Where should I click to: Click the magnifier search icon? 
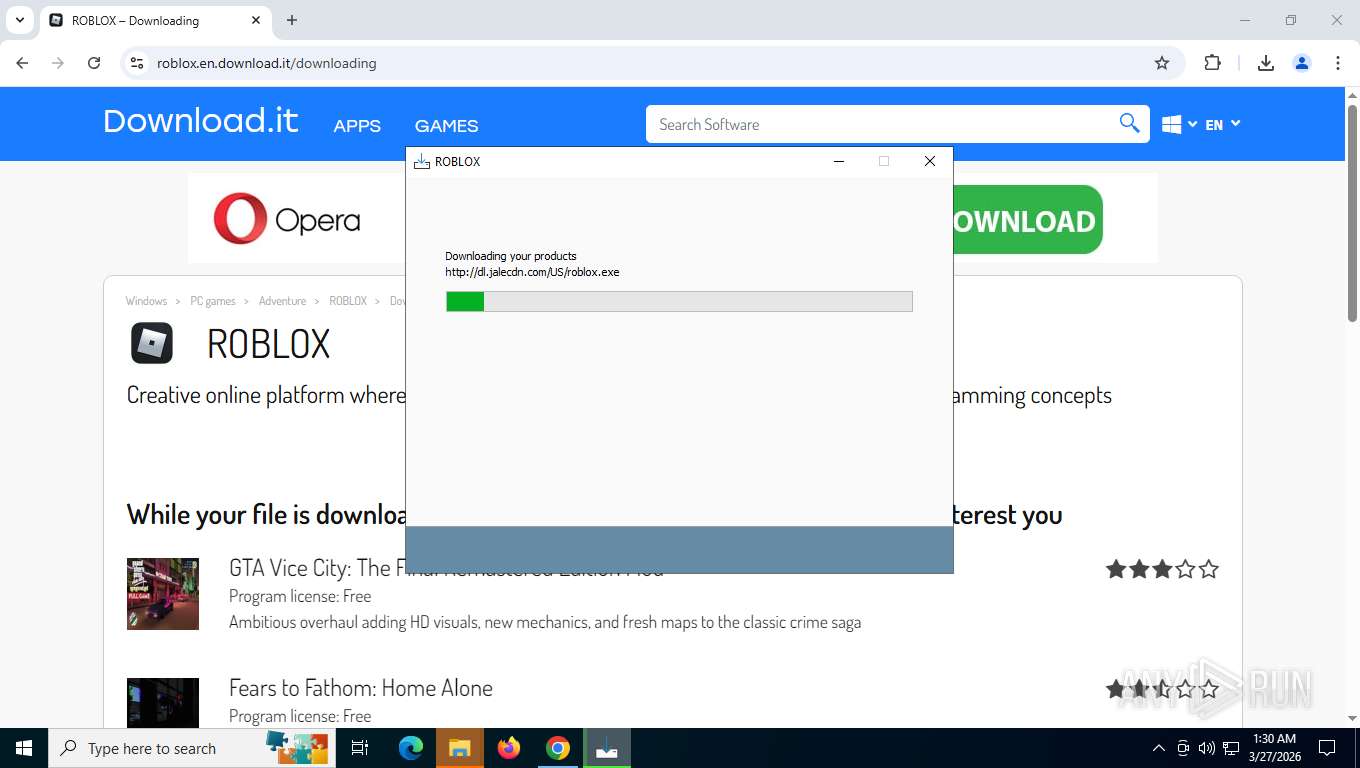1130,124
